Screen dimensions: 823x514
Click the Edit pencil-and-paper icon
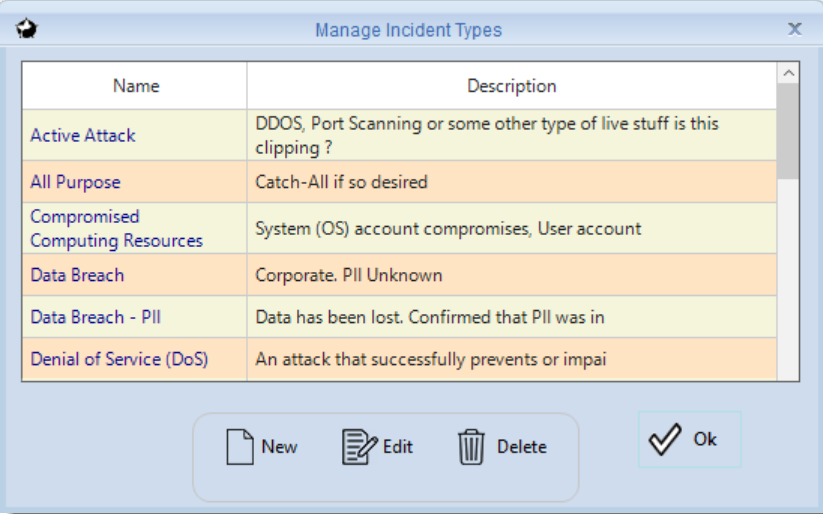(360, 446)
